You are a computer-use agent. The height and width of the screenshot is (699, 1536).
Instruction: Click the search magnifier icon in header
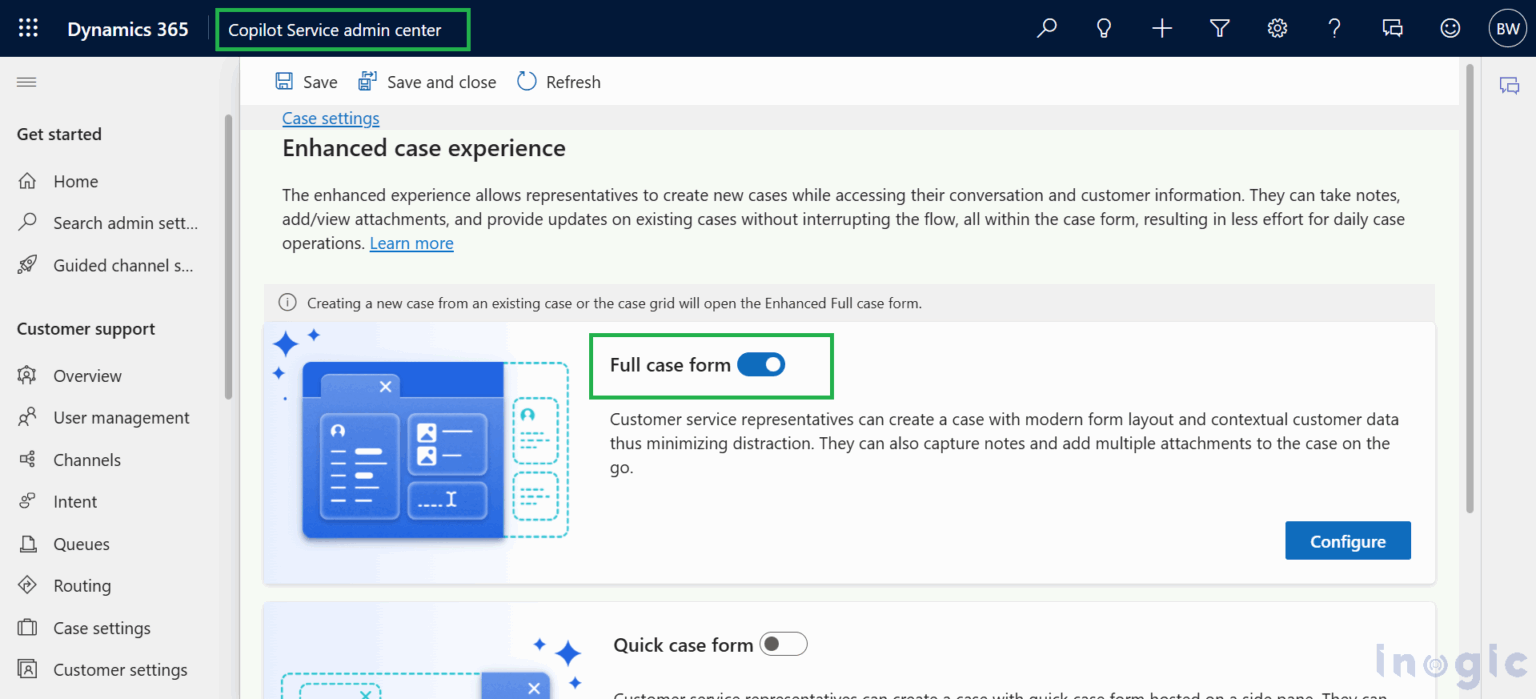pyautogui.click(x=1047, y=29)
